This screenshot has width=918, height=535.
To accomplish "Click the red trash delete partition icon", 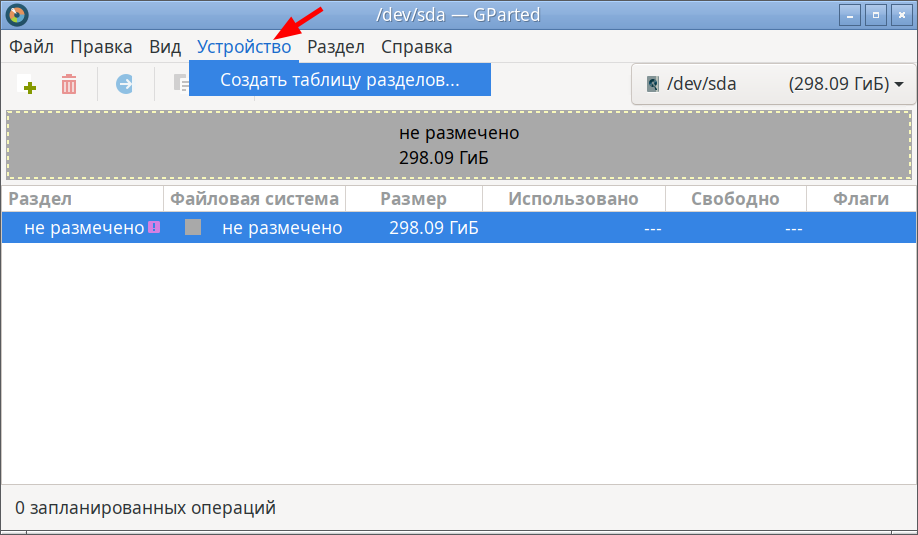I will click(x=69, y=84).
